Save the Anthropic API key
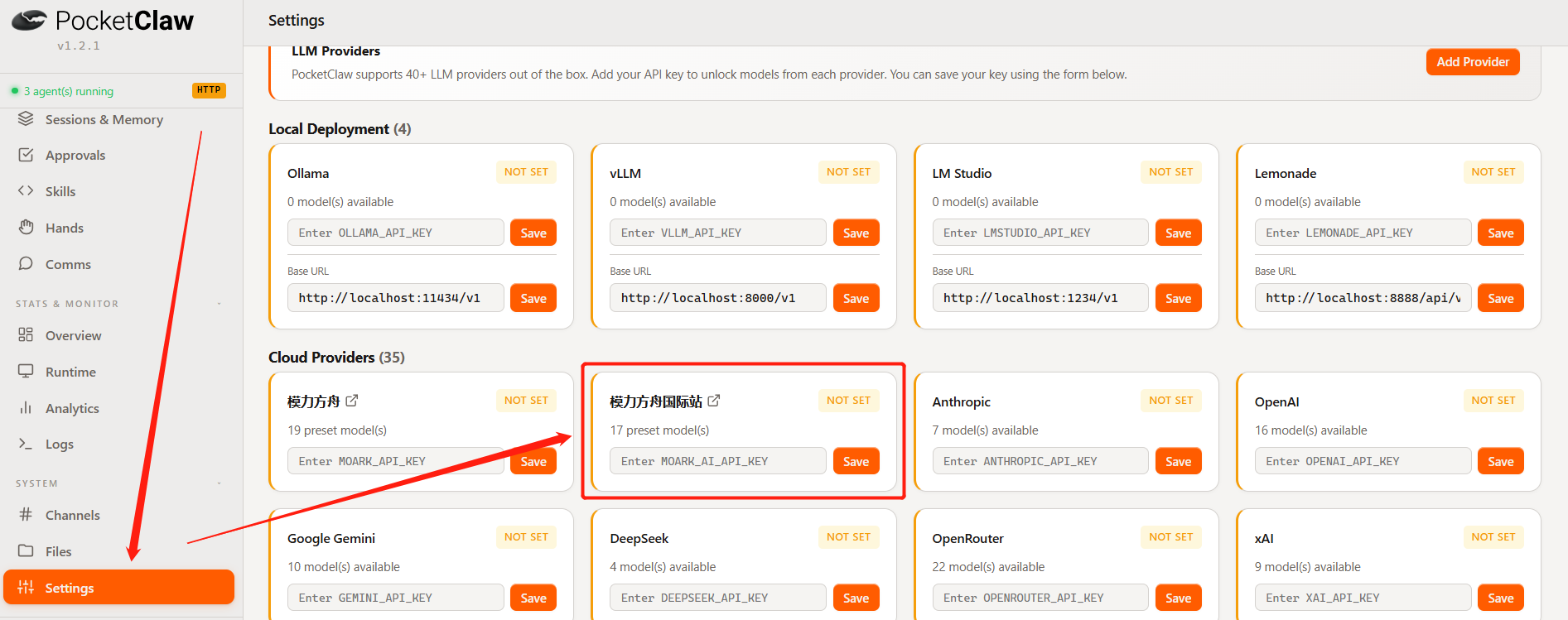The height and width of the screenshot is (620, 1568). [1178, 461]
